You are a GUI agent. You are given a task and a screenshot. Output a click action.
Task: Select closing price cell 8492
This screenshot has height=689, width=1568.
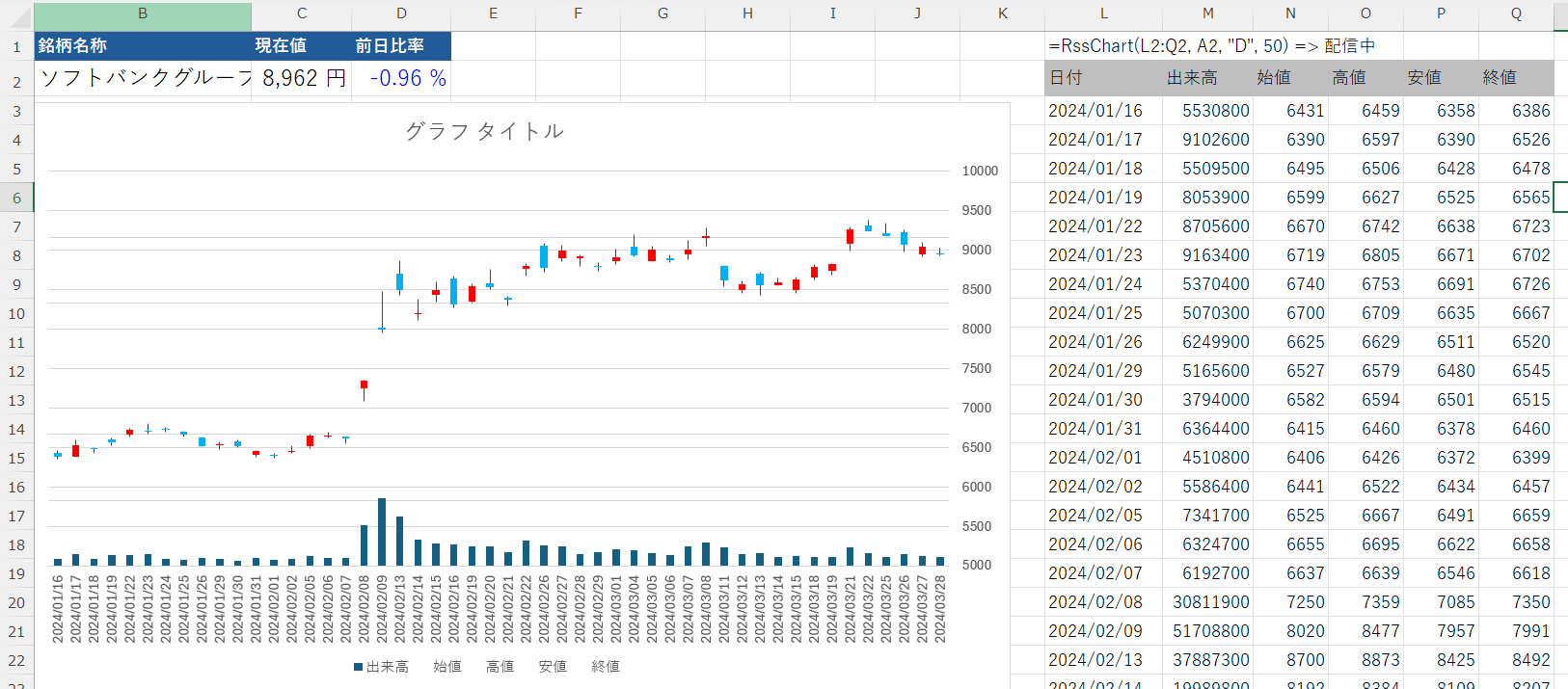(x=1516, y=660)
